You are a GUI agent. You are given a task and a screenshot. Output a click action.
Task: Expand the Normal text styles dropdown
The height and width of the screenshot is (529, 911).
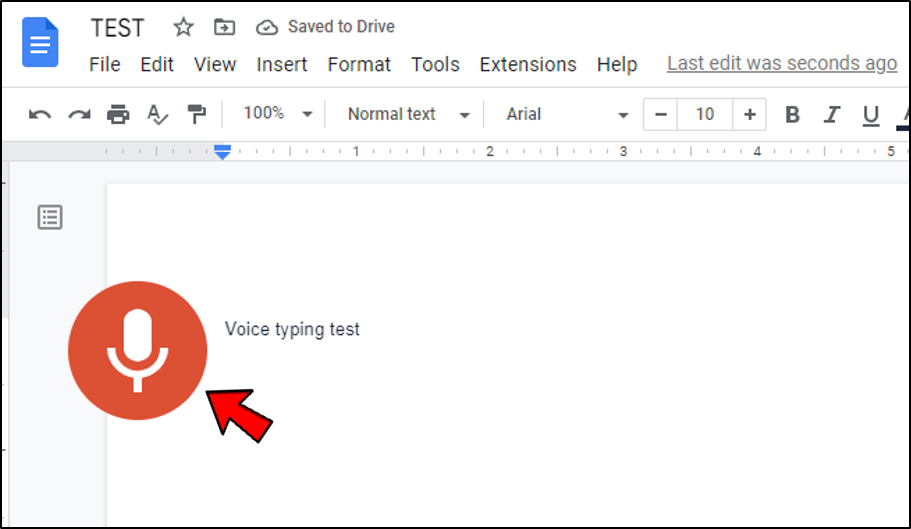point(408,114)
